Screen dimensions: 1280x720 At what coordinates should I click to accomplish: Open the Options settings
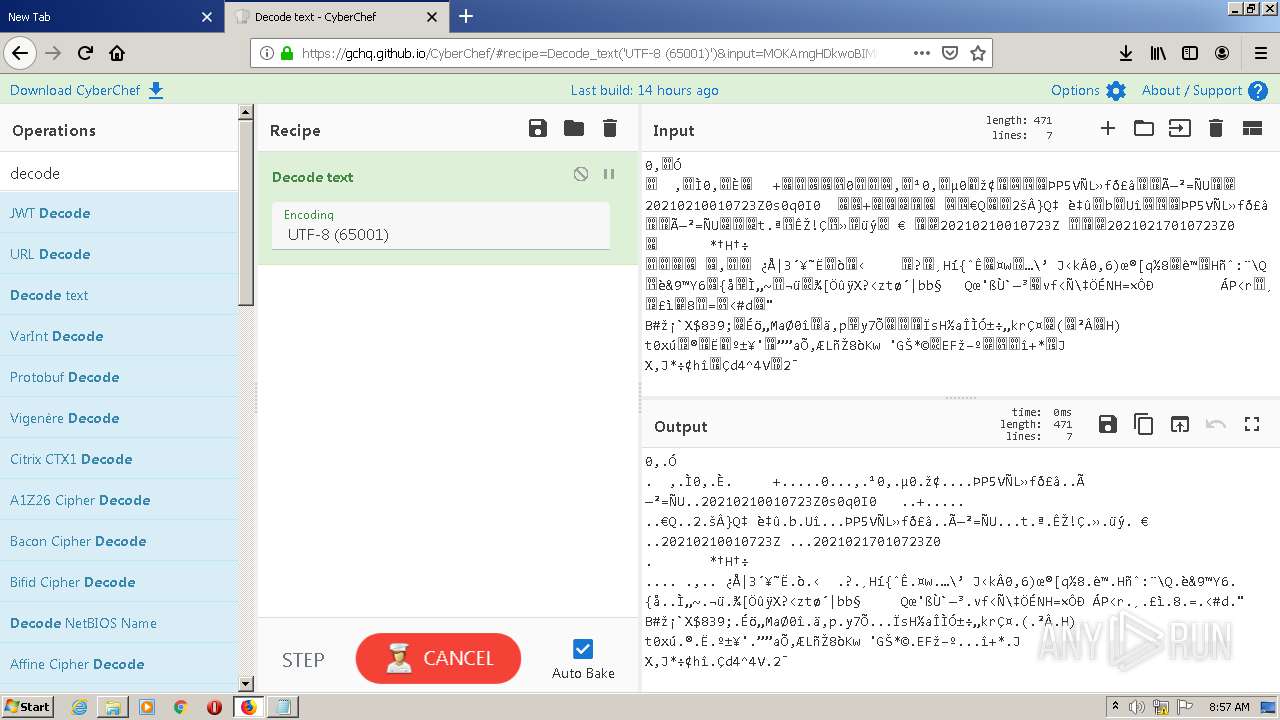[x=1088, y=90]
